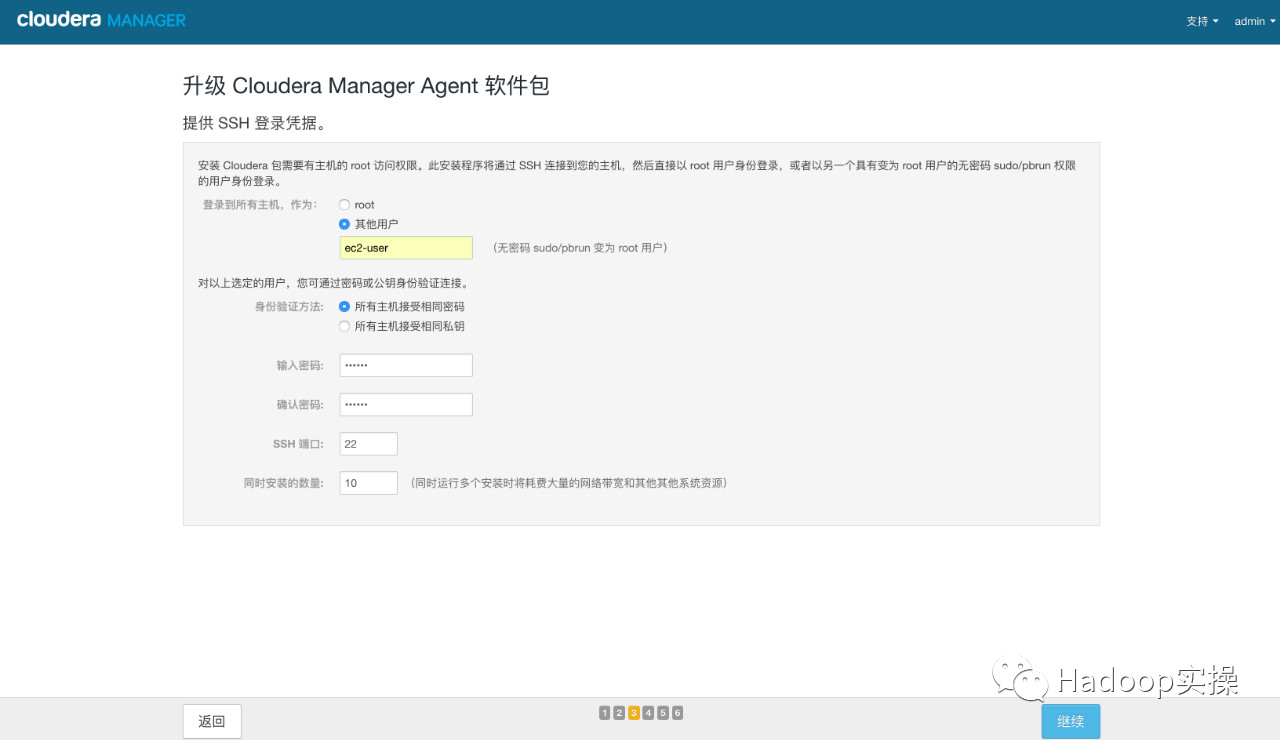Choose 所有主机接受相同私钥 authentication option

click(345, 326)
